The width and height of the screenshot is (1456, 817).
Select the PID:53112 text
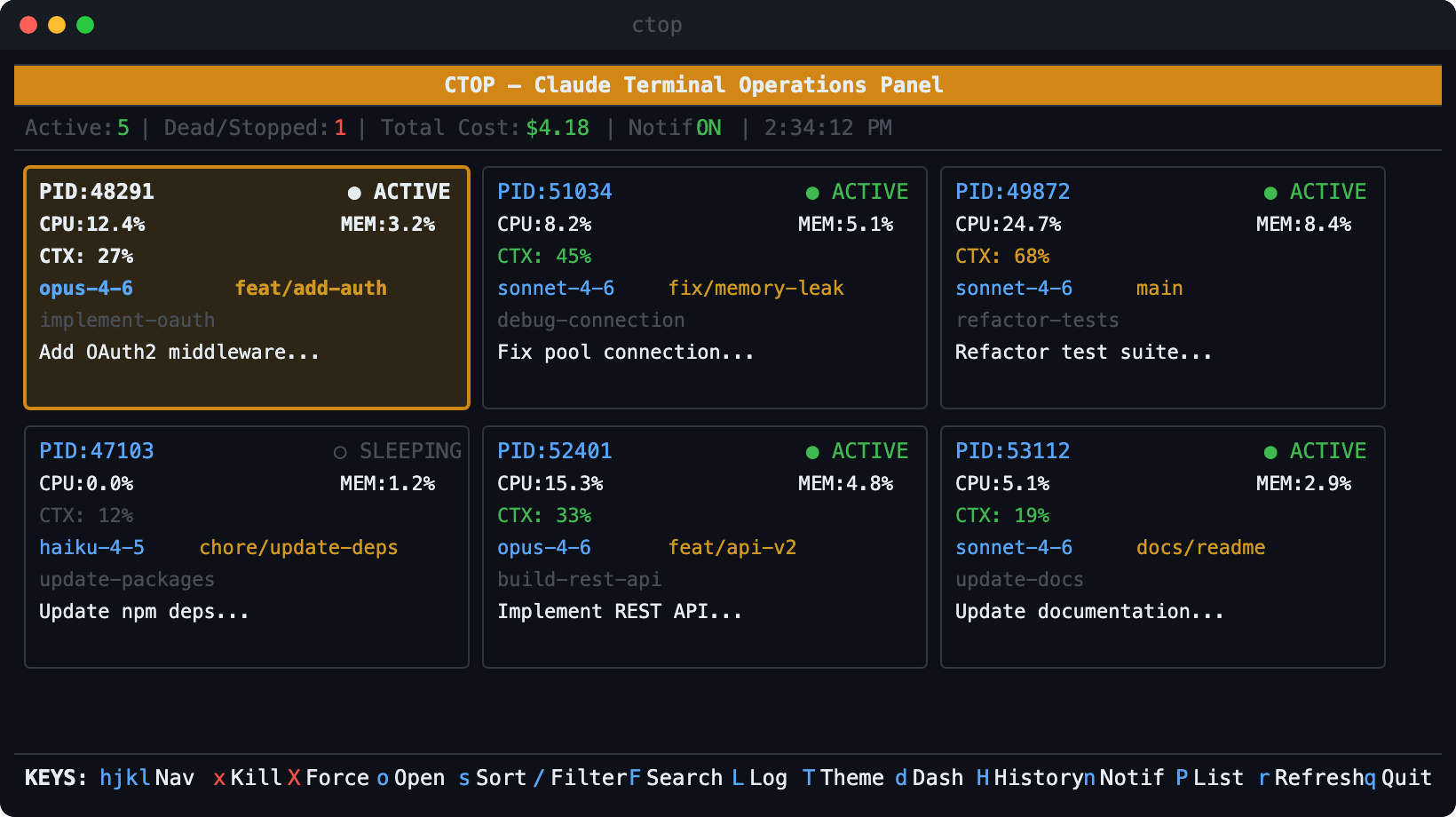click(1013, 451)
